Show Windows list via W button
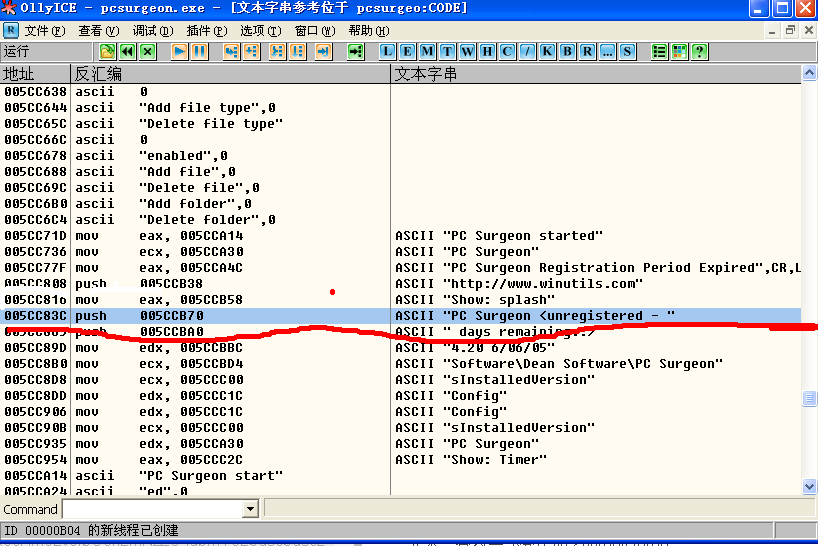This screenshot has height=546, width=818. [x=467, y=52]
